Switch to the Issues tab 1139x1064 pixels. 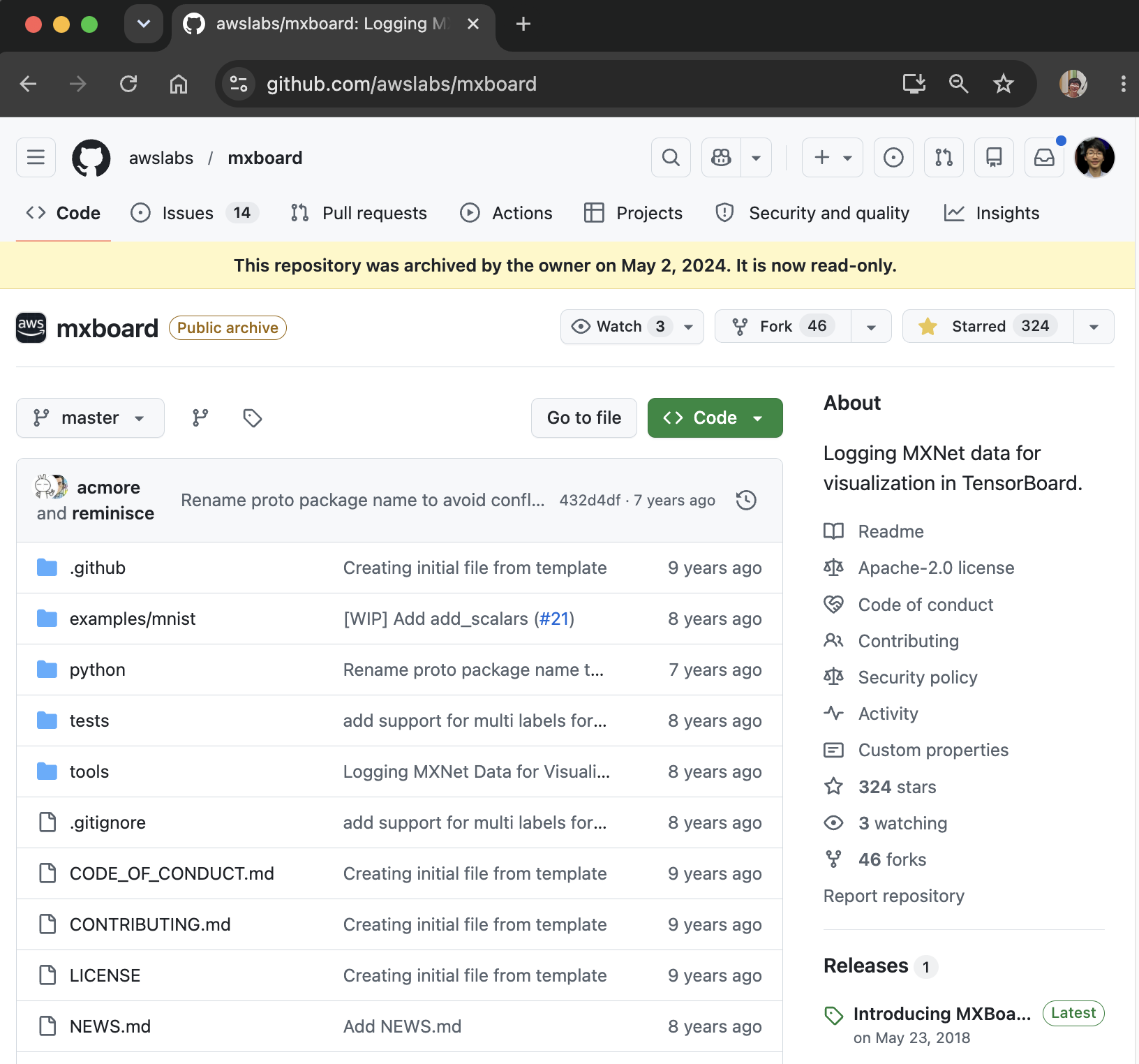pyautogui.click(x=195, y=213)
